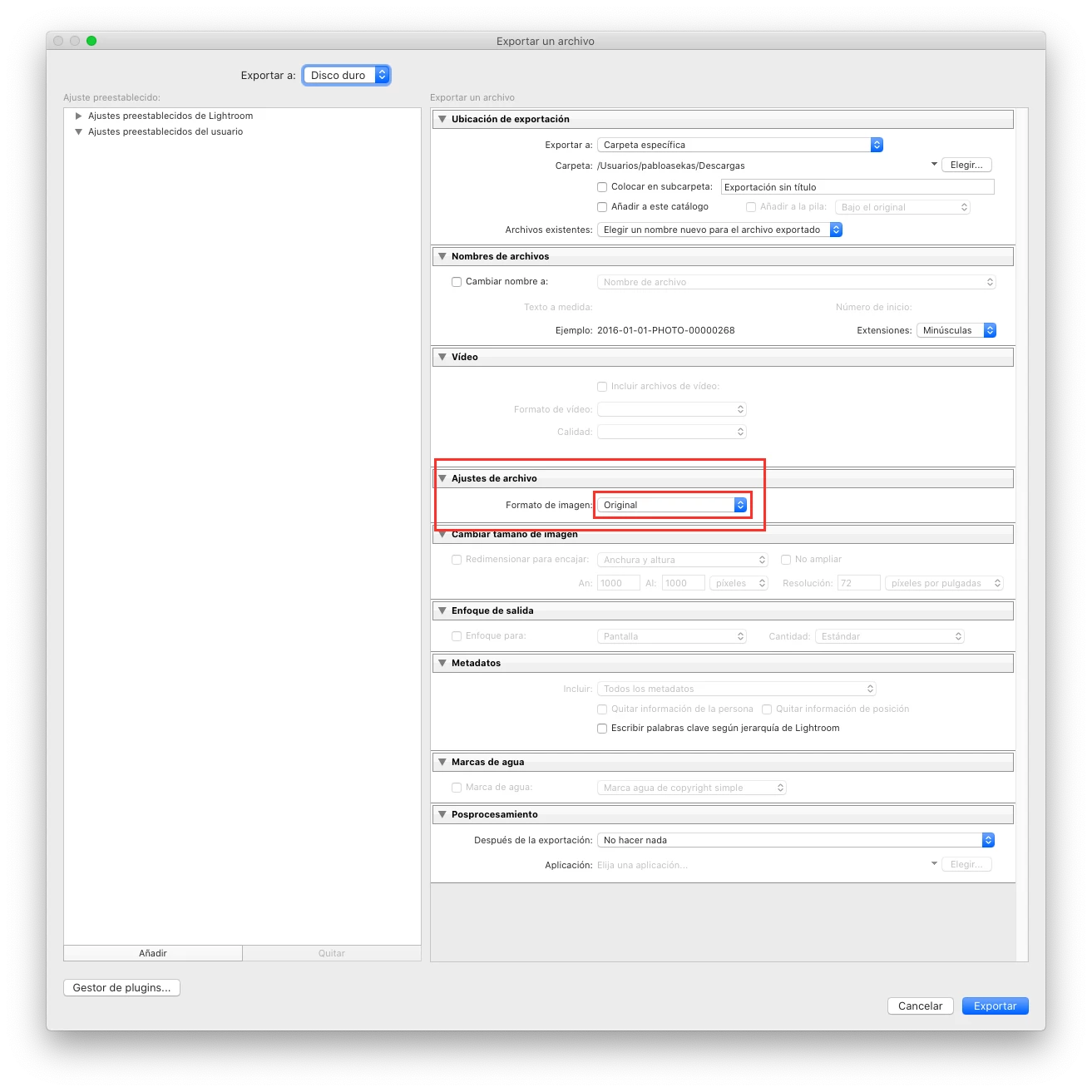Open the Cantidad Estándar dropdown
This screenshot has width=1092, height=1092.
tap(890, 636)
